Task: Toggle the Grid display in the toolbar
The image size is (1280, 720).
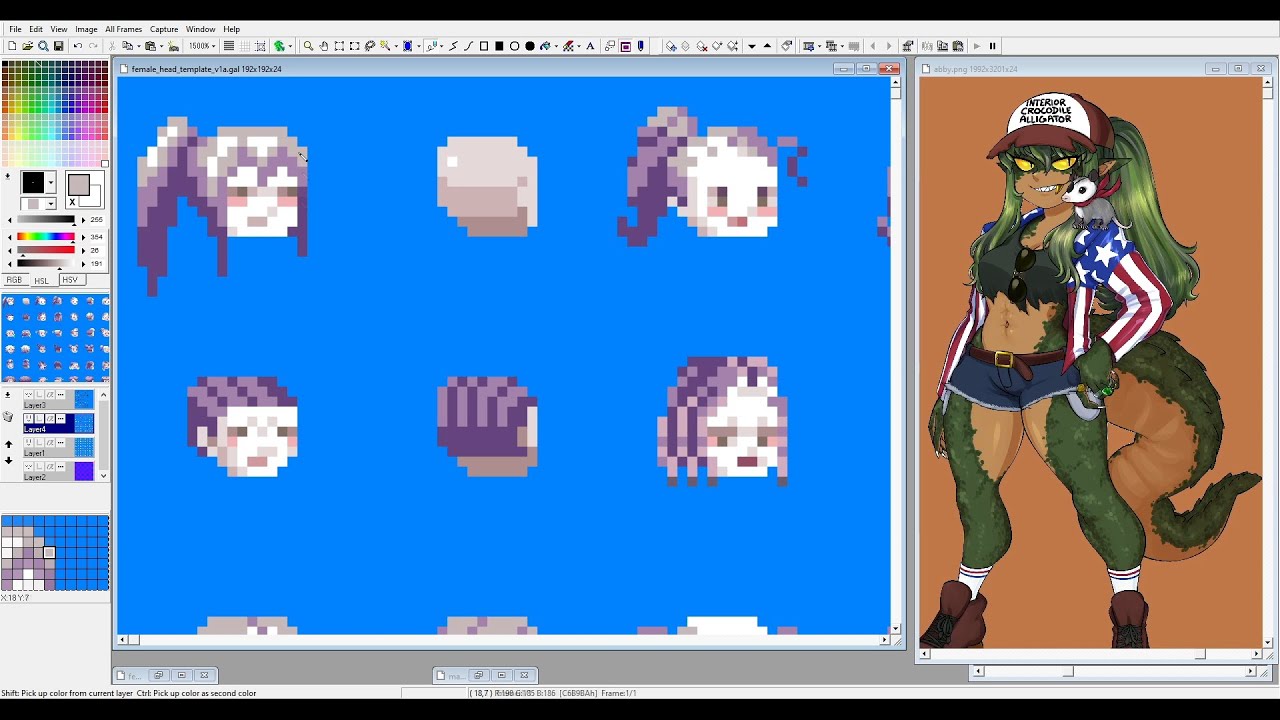Action: click(245, 46)
